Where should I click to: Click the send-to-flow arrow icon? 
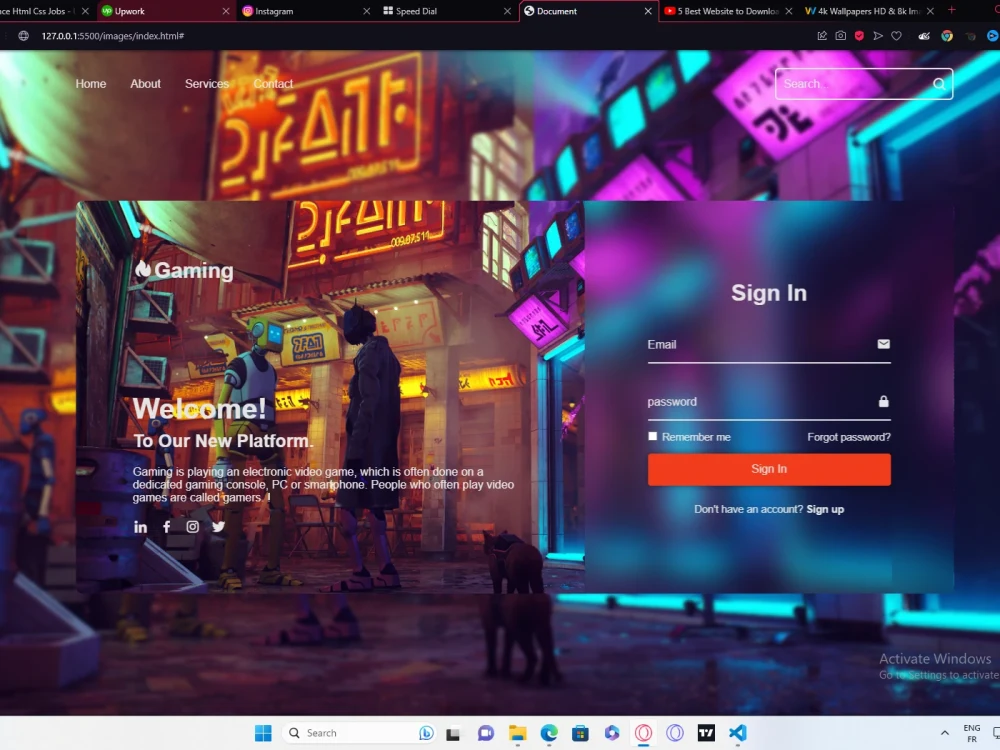(878, 36)
